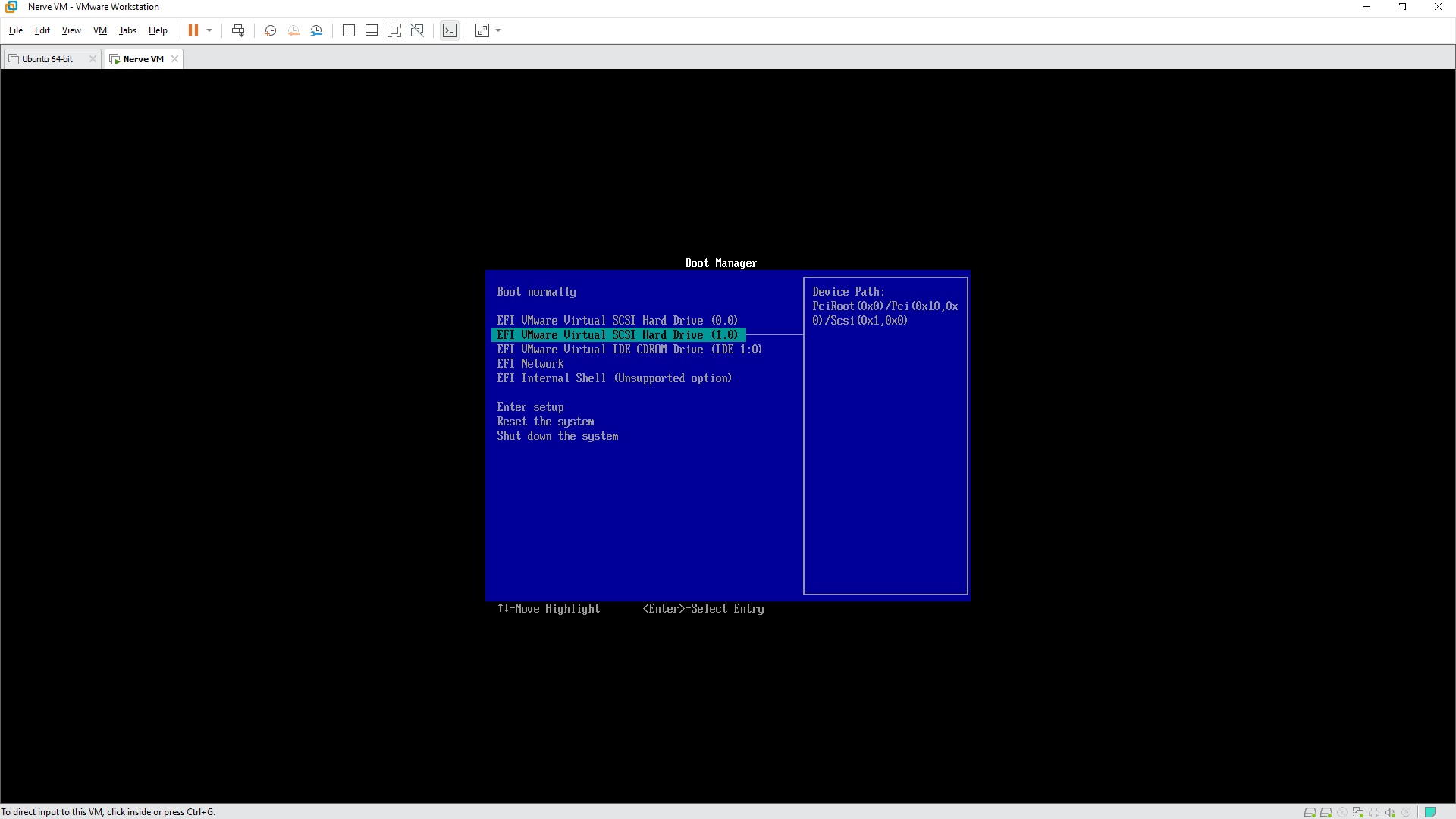Screen dimensions: 1456x819
Task: Click the Suspend VM pause icon
Action: pyautogui.click(x=193, y=30)
